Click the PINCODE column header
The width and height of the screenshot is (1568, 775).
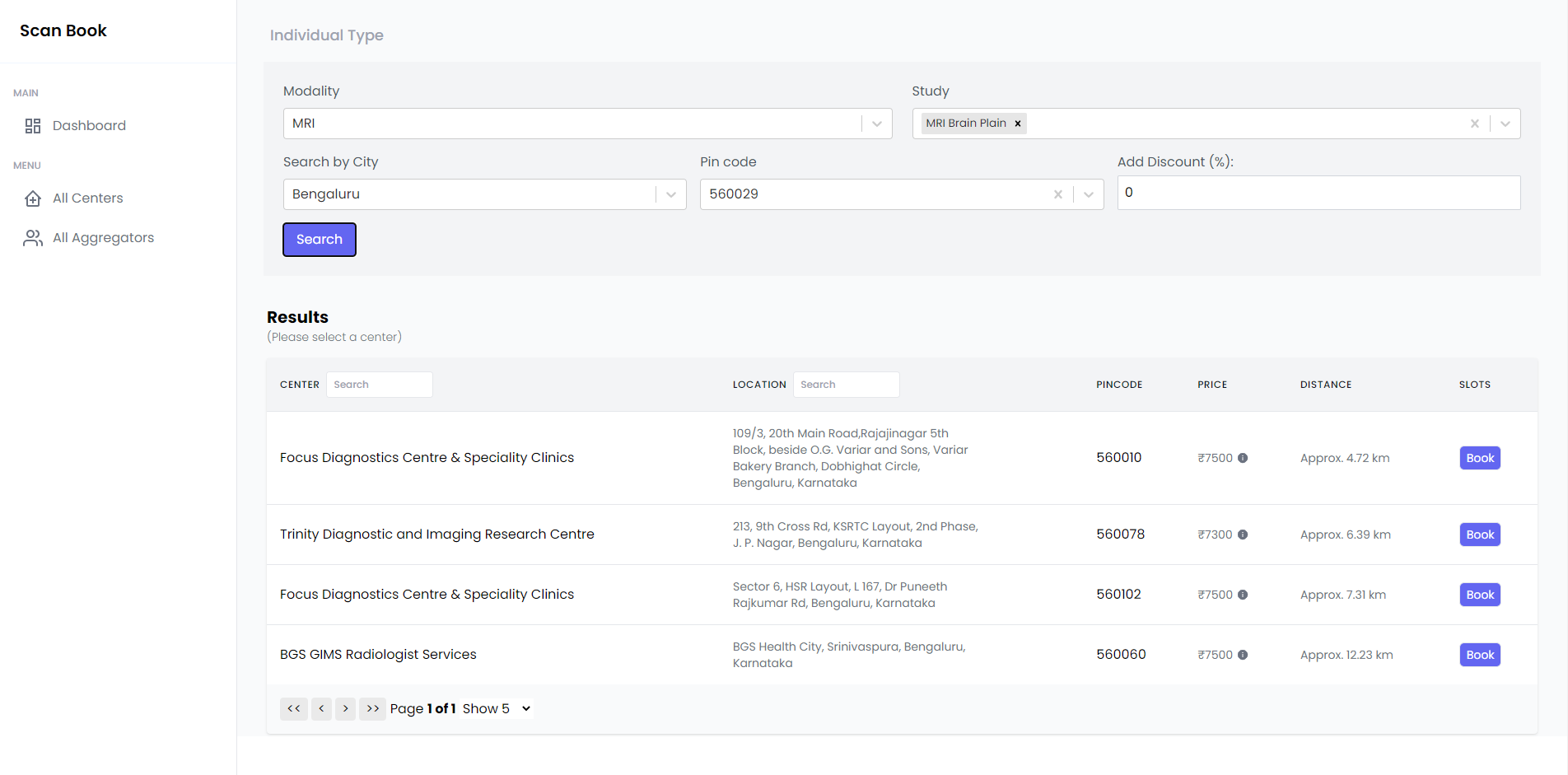tap(1119, 385)
